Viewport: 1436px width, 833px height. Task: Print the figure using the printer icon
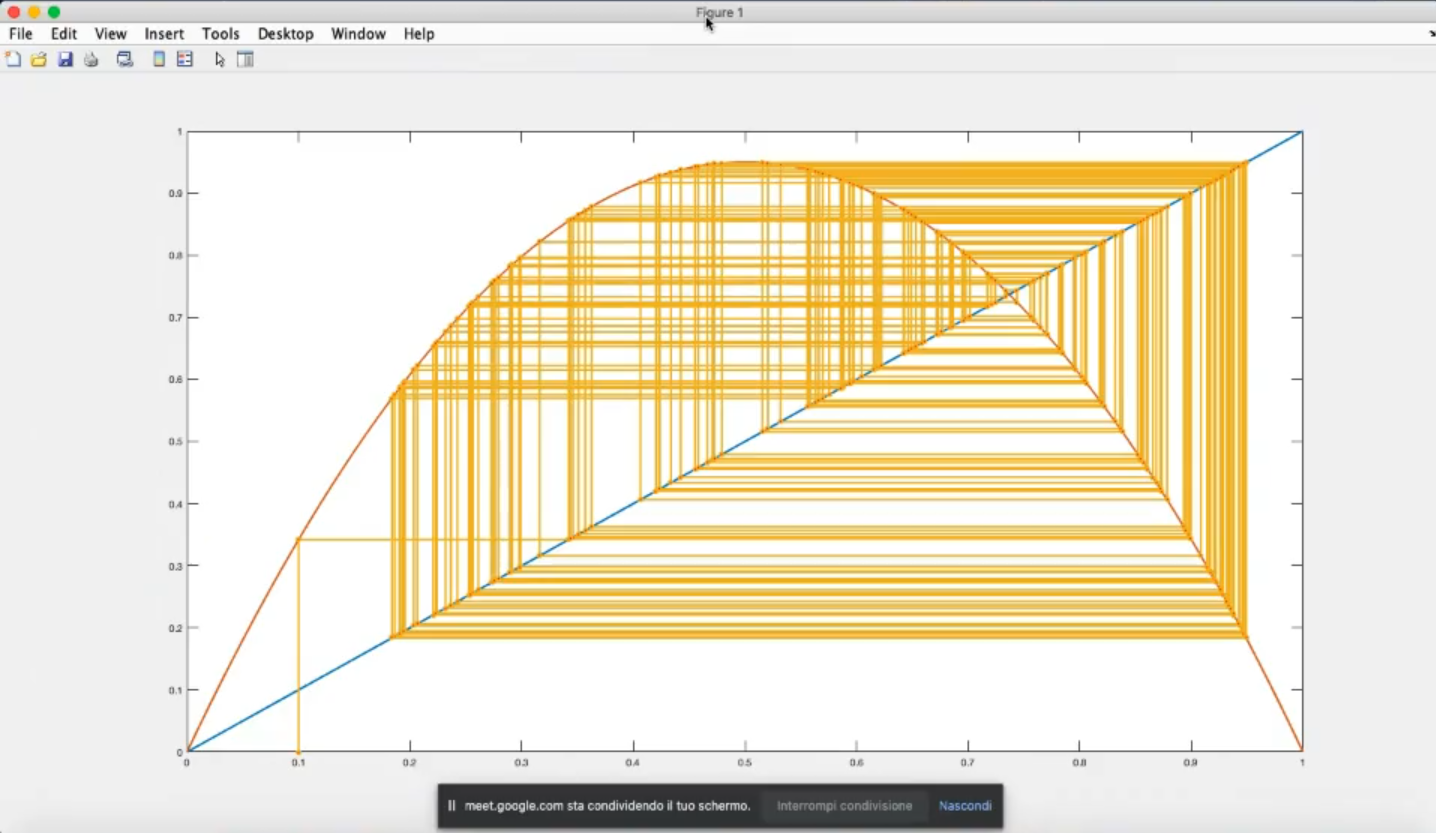click(x=91, y=60)
